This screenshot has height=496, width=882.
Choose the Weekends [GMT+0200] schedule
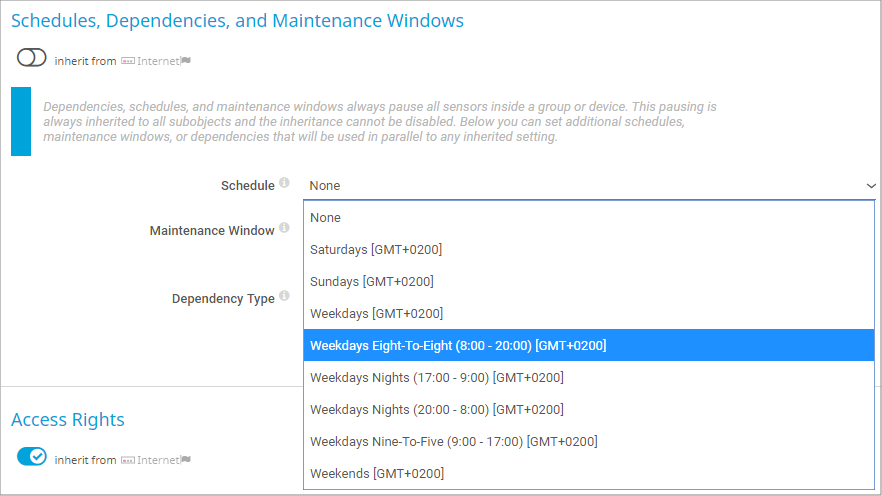(377, 474)
